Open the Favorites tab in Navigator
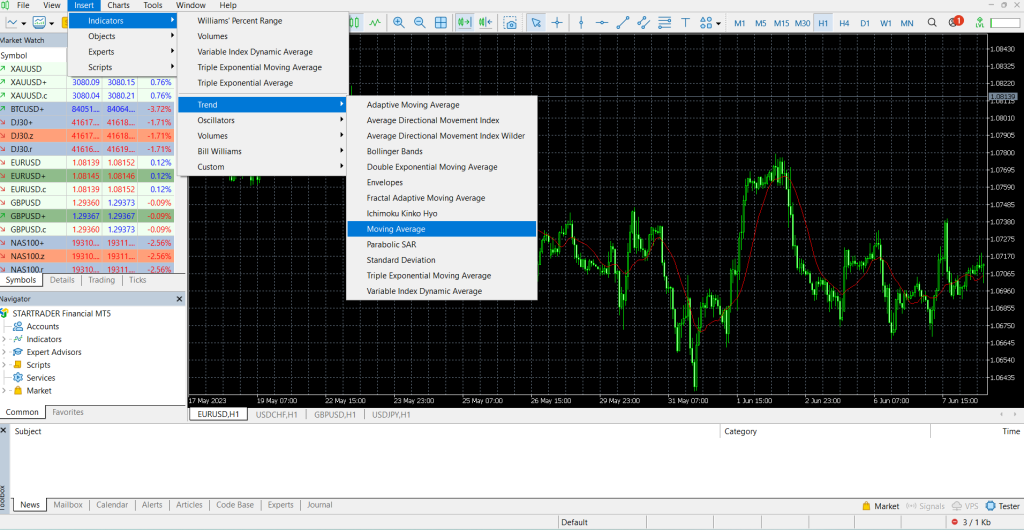 tap(68, 413)
